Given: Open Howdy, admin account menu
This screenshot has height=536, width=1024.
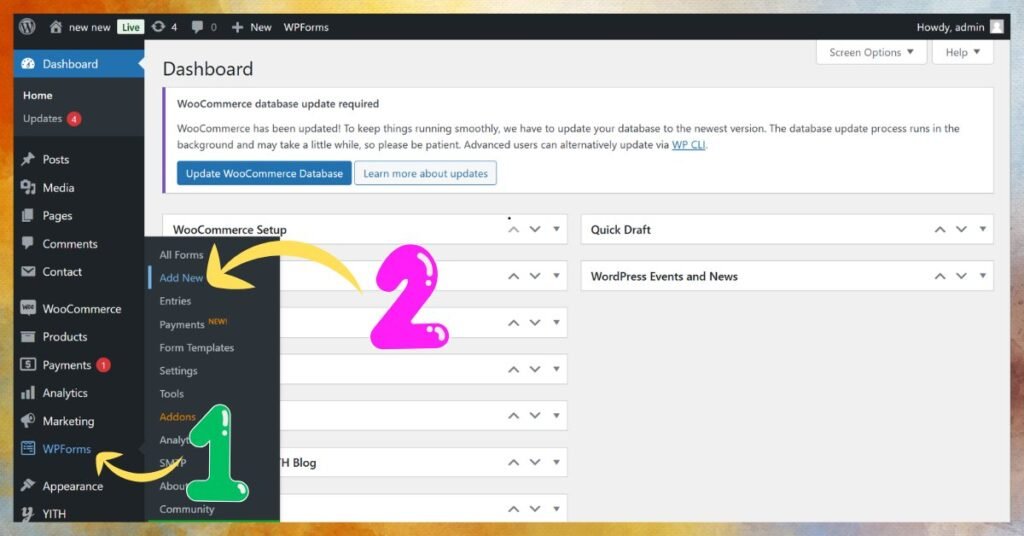Looking at the screenshot, I should [959, 27].
